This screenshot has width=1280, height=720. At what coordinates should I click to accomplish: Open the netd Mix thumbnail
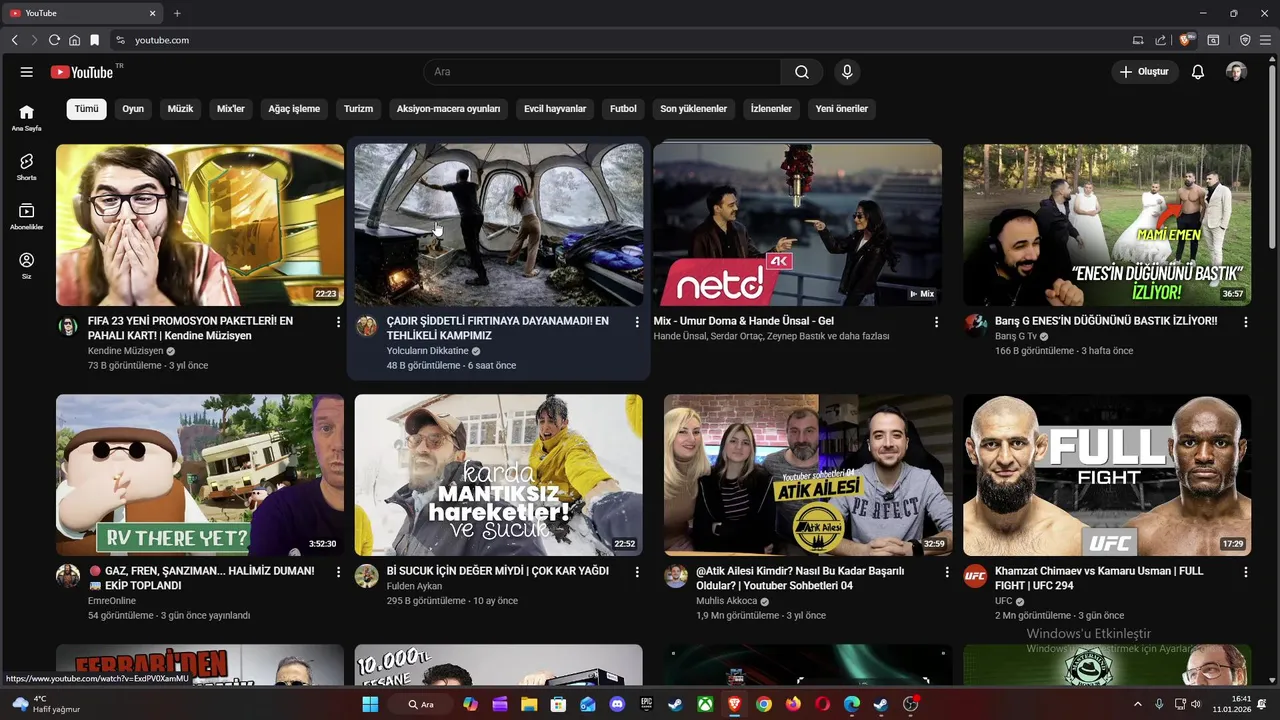[x=797, y=225]
